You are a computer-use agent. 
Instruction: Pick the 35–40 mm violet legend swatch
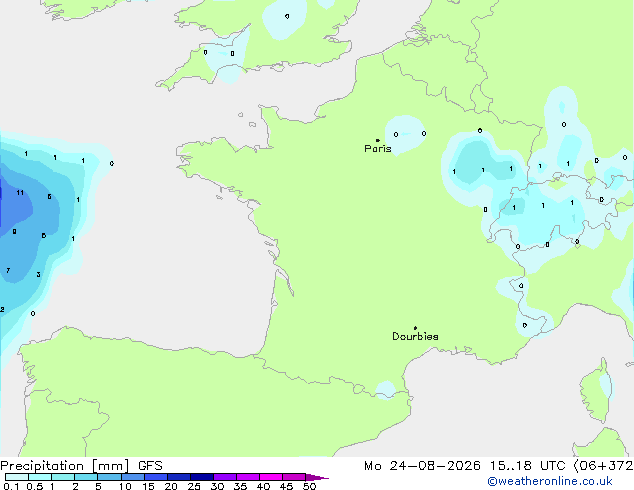tap(248, 477)
